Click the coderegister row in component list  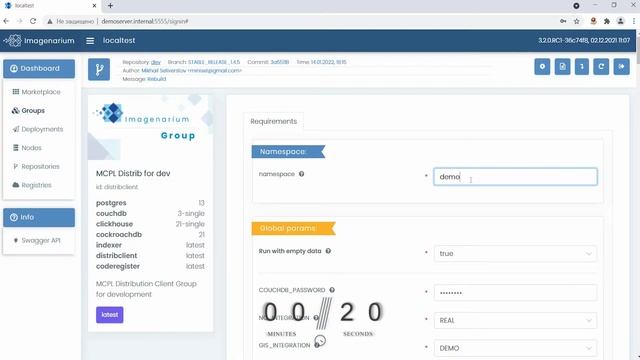pyautogui.click(x=150, y=266)
